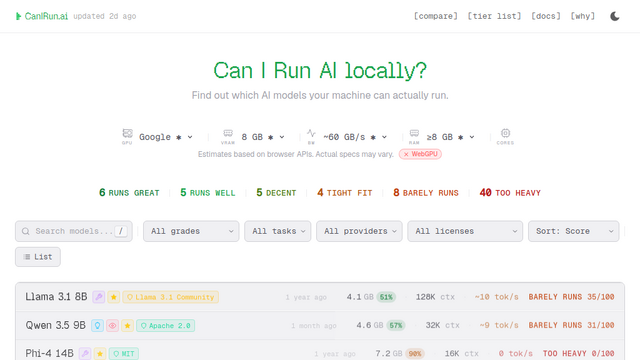The image size is (640, 360).
Task: Click the blue lightbulb icon beside Qwen 3.5 9B
Action: (97, 326)
